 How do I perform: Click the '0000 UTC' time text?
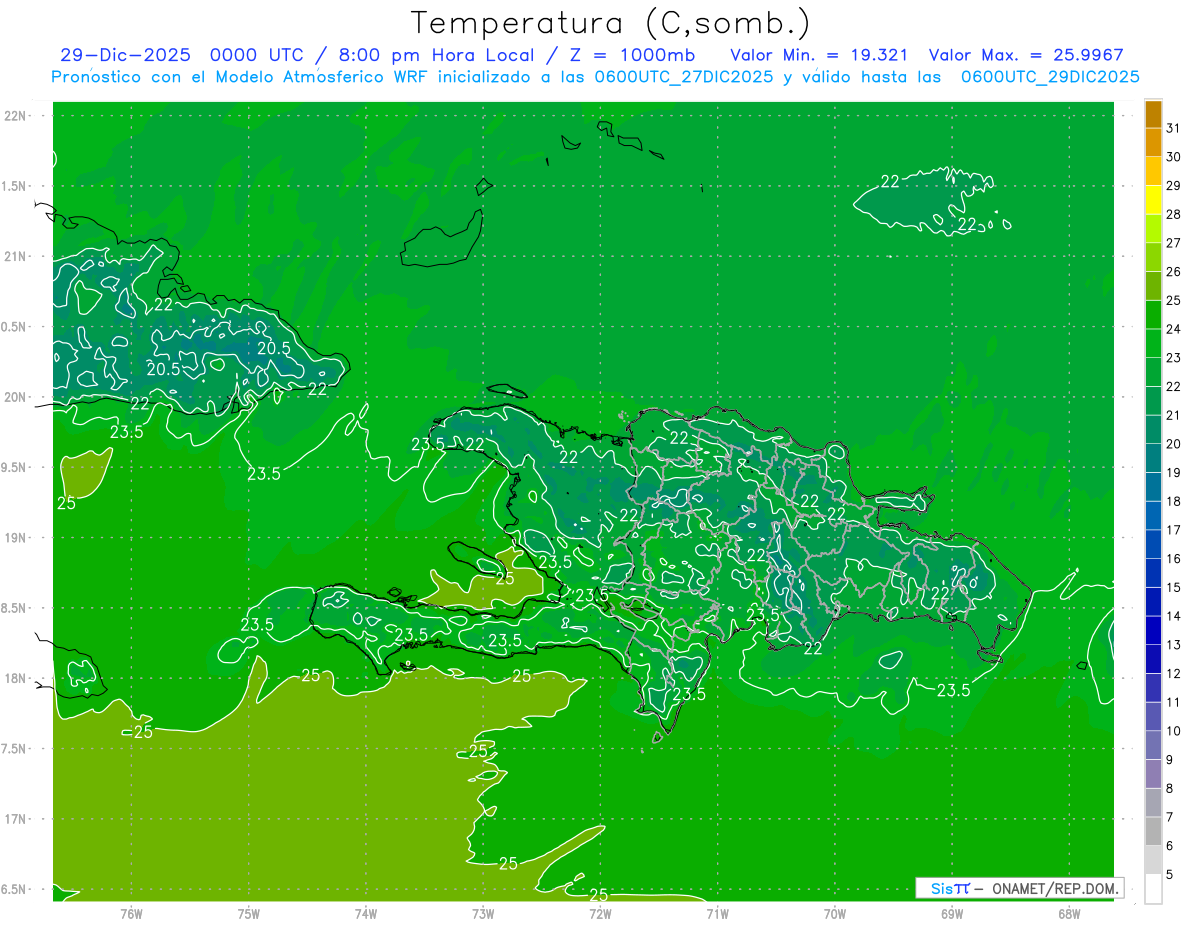(259, 55)
